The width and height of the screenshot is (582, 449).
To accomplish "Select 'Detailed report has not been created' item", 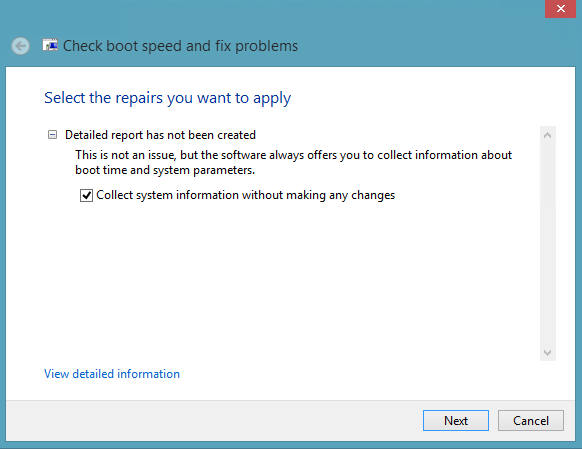I will click(160, 135).
